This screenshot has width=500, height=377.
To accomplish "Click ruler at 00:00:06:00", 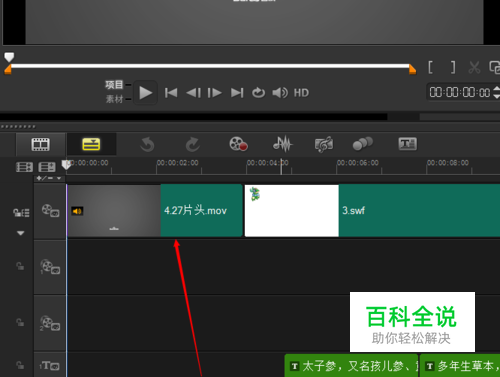I will pyautogui.click(x=357, y=163).
